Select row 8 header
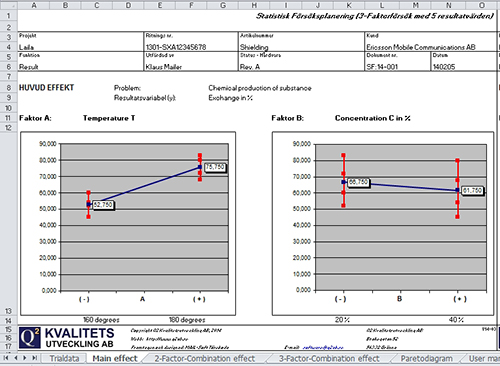500x366 pixels. point(9,88)
